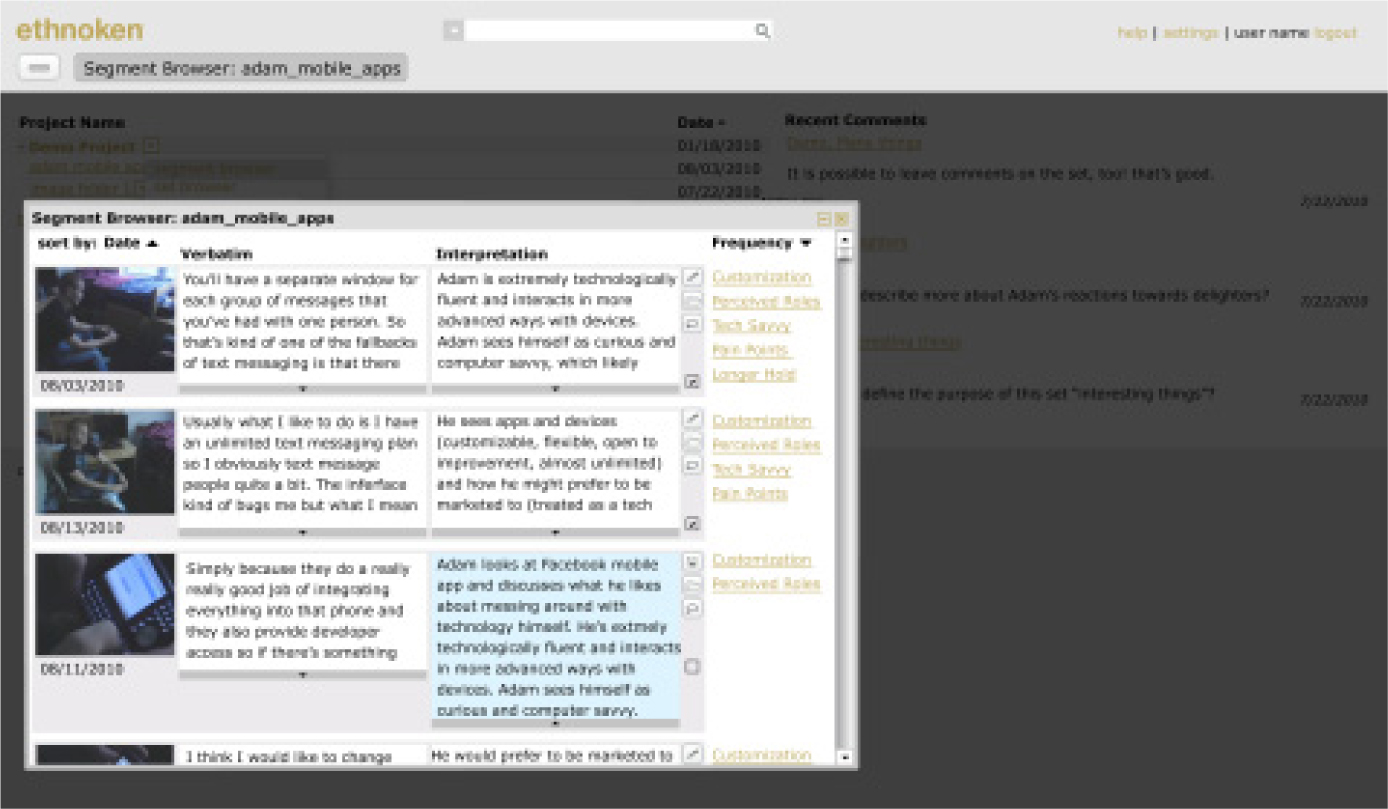Click the Segment Browser scrollbar up arrow
1388x809 pixels.
coord(844,240)
